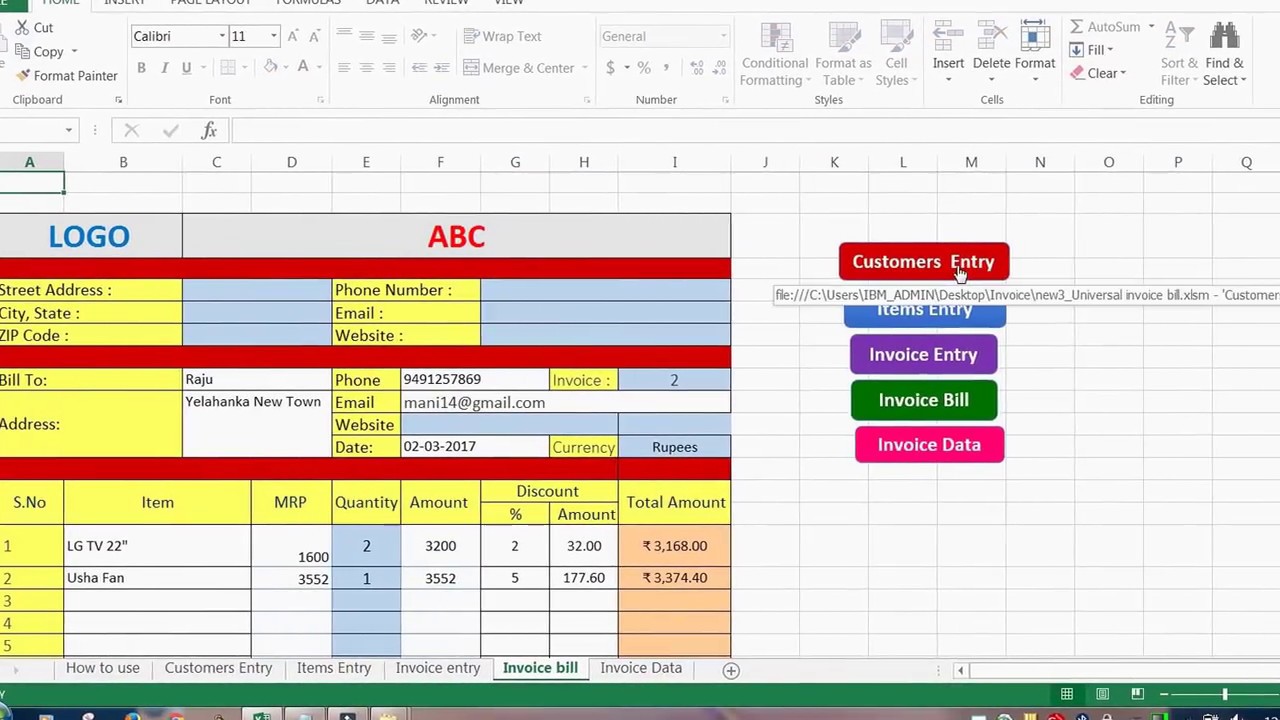Screen dimensions: 1280x720
Task: Open the Copy options arrow
Action: (74, 52)
